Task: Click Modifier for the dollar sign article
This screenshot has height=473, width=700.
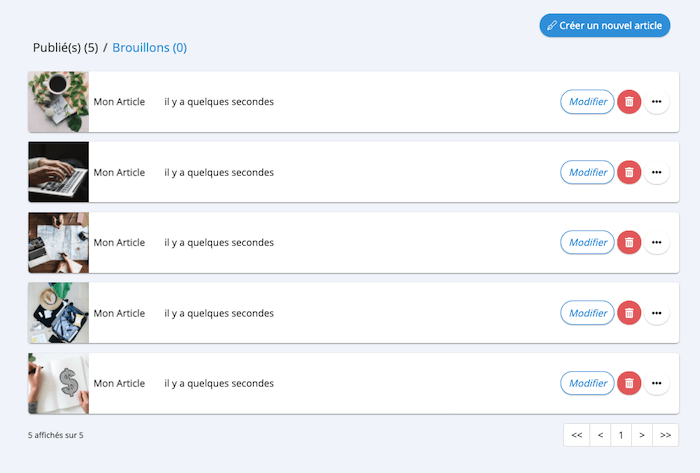Action: pyautogui.click(x=587, y=383)
